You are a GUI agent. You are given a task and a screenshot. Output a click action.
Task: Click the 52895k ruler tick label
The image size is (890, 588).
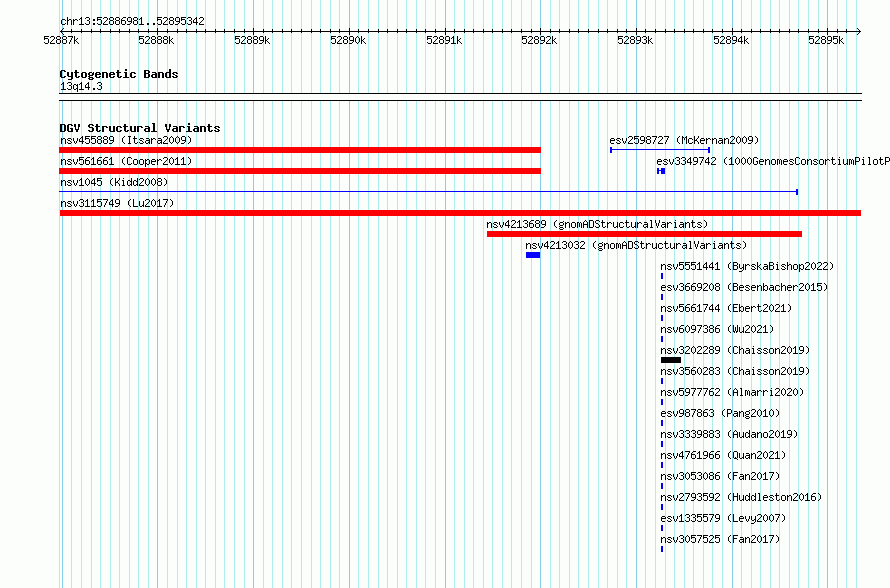tap(826, 40)
